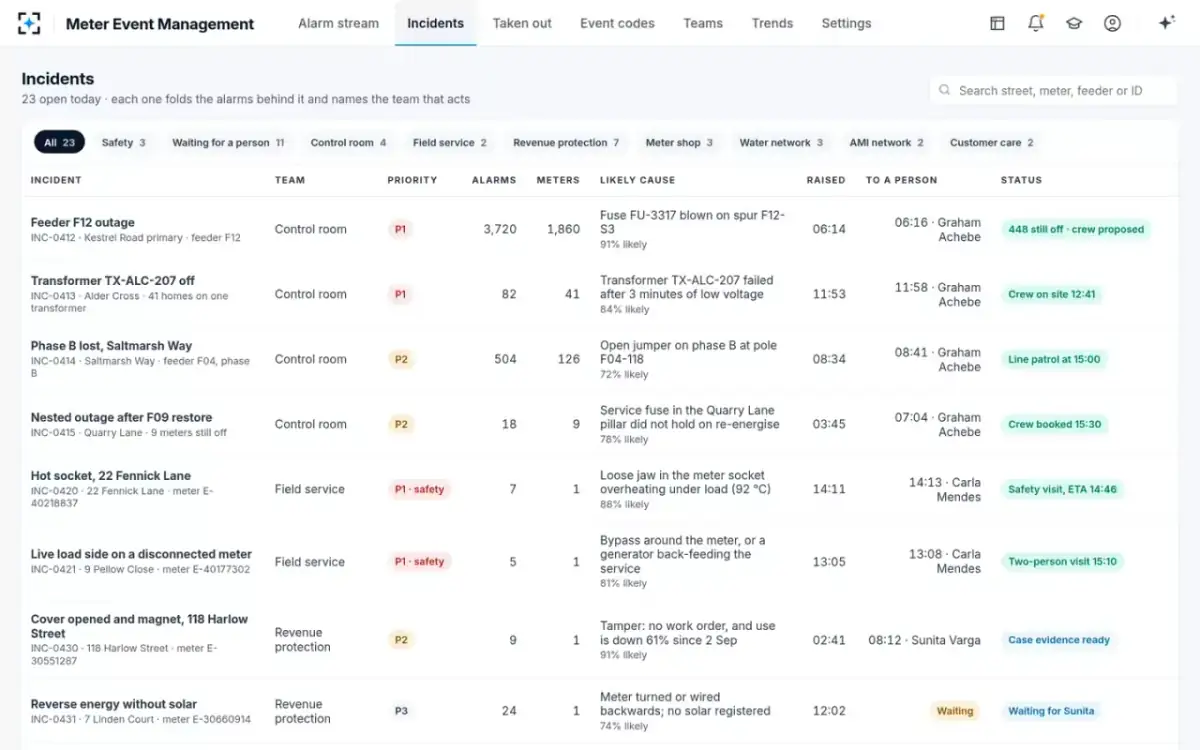Click P1 · safety badge for Hot socket
Image resolution: width=1200 pixels, height=750 pixels.
[x=419, y=489]
